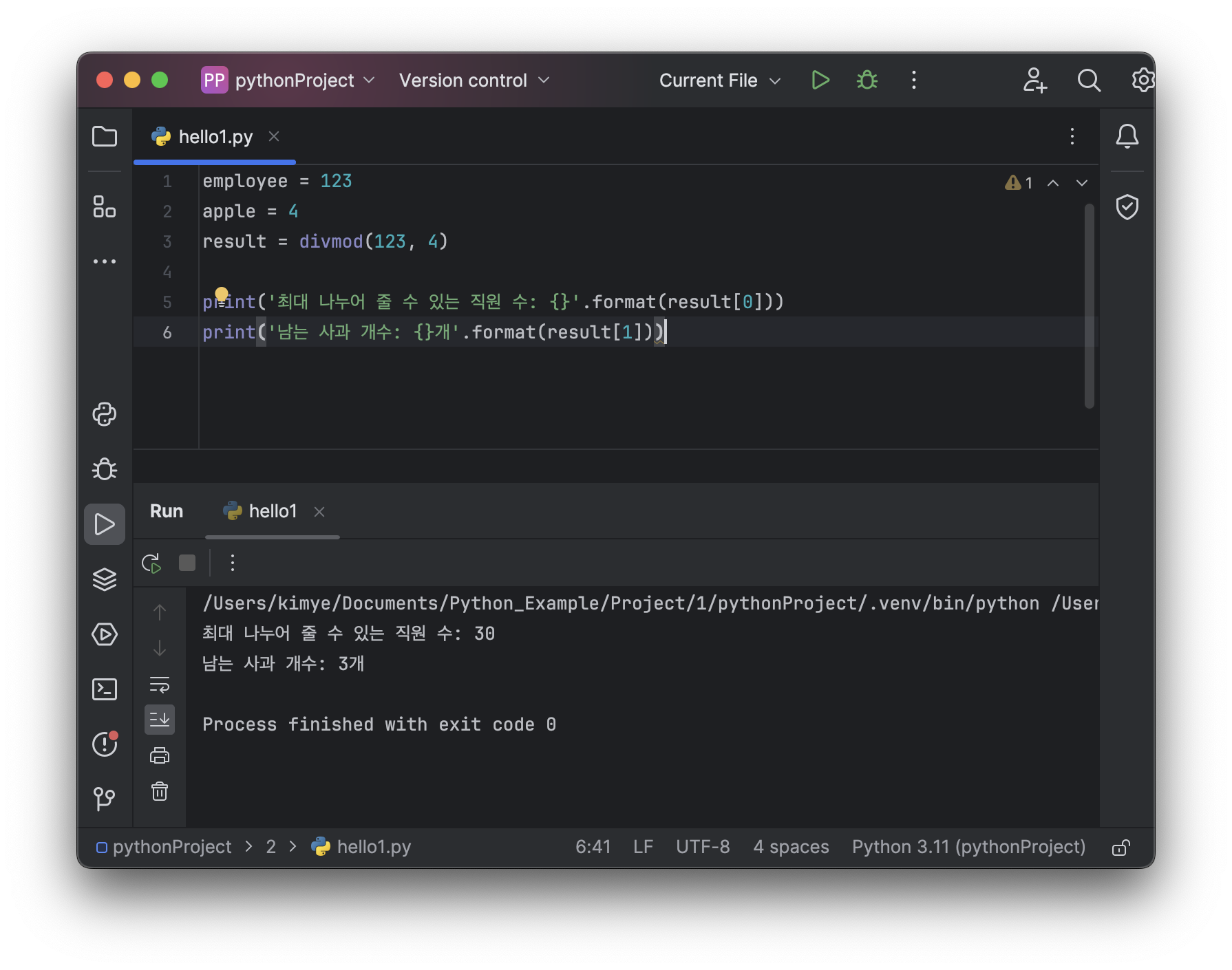
Task: Expand the pythonProject project dropdown
Action: click(x=288, y=80)
